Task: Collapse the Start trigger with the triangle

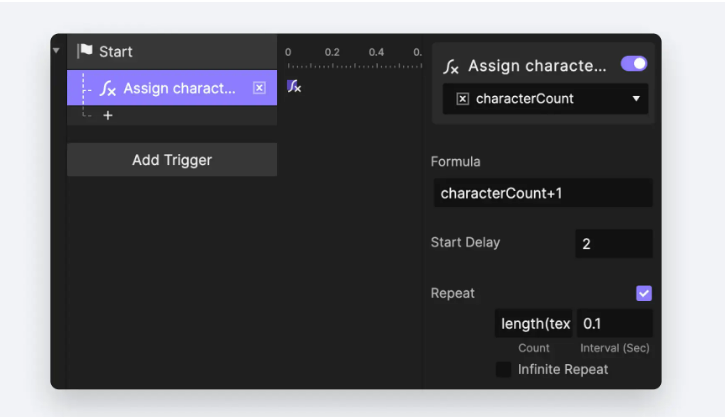Action: pyautogui.click(x=56, y=50)
